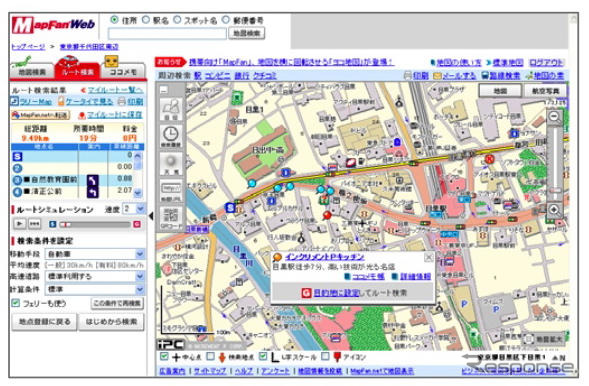Click the turn arrow icon for 清正公前
This screenshot has height=386, width=589.
click(x=92, y=192)
